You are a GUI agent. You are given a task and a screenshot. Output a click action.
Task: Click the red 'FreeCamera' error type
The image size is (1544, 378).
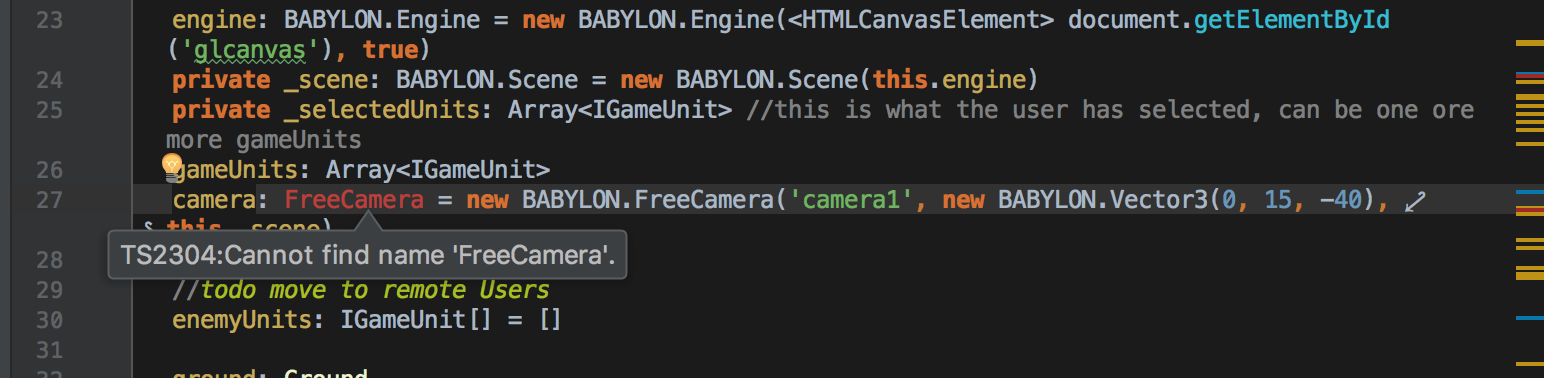pos(354,200)
